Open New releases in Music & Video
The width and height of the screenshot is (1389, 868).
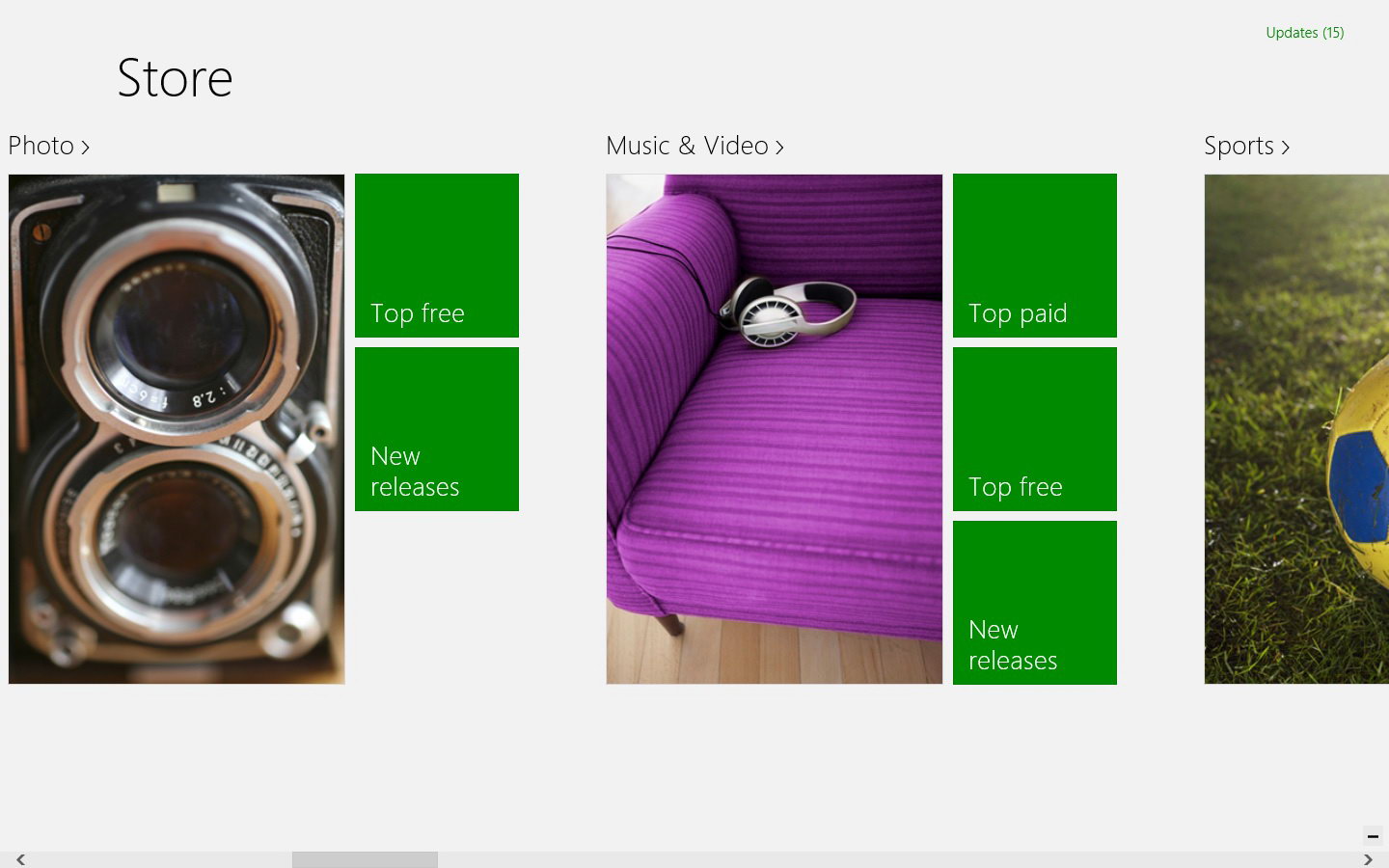pyautogui.click(x=1035, y=603)
